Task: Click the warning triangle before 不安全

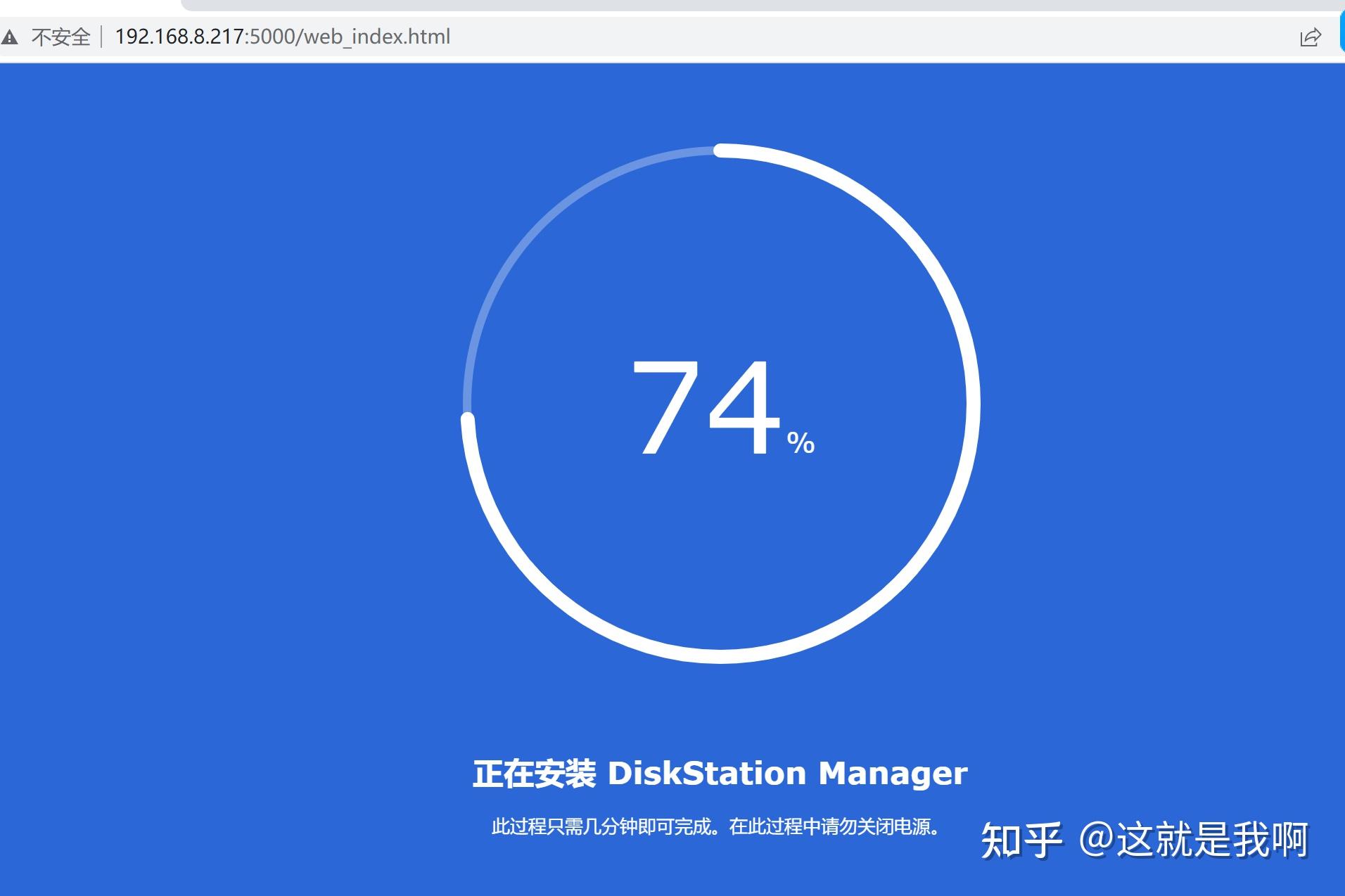Action: [x=11, y=37]
